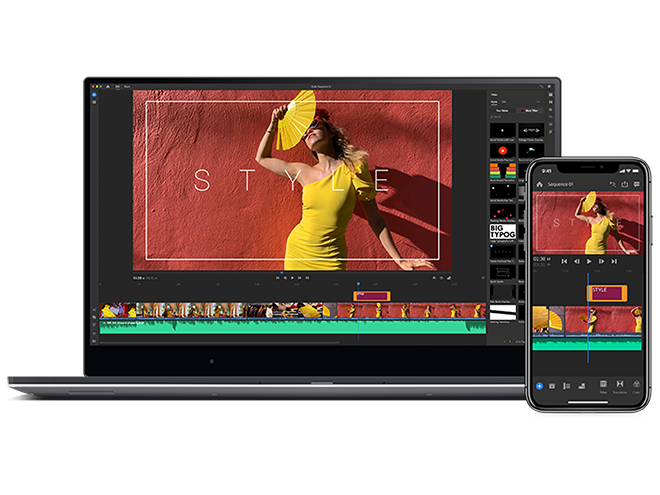Screen dimensions: 660x495
Task: Click the laptop timeline playhead marker
Action: click(x=358, y=285)
